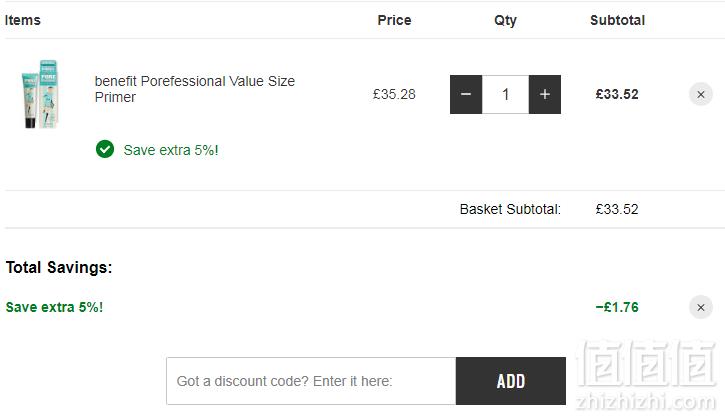Image resolution: width=725 pixels, height=419 pixels.
Task: Remove the Save extra 5% discount
Action: [x=700, y=307]
